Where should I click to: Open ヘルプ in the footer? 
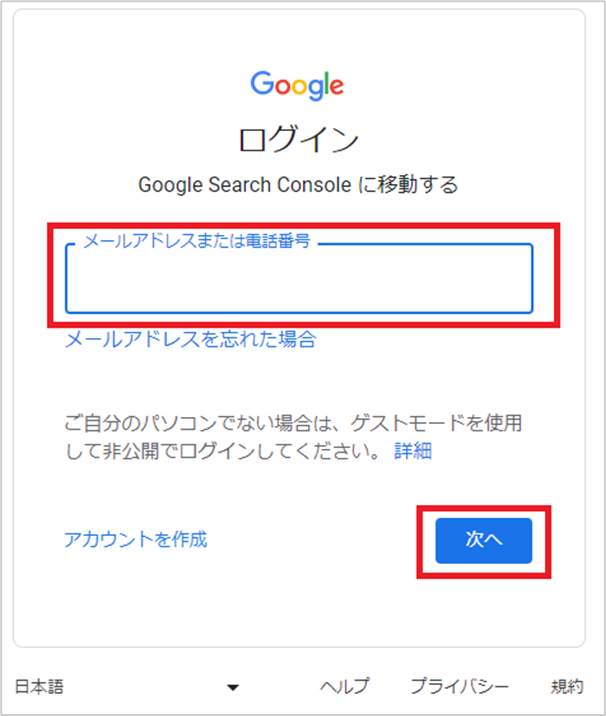[x=344, y=686]
